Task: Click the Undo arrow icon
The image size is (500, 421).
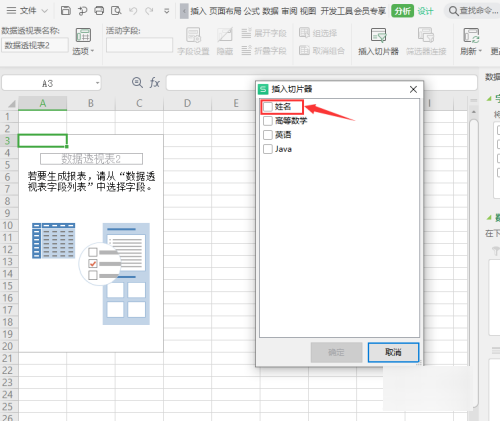Action: pyautogui.click(x=133, y=11)
